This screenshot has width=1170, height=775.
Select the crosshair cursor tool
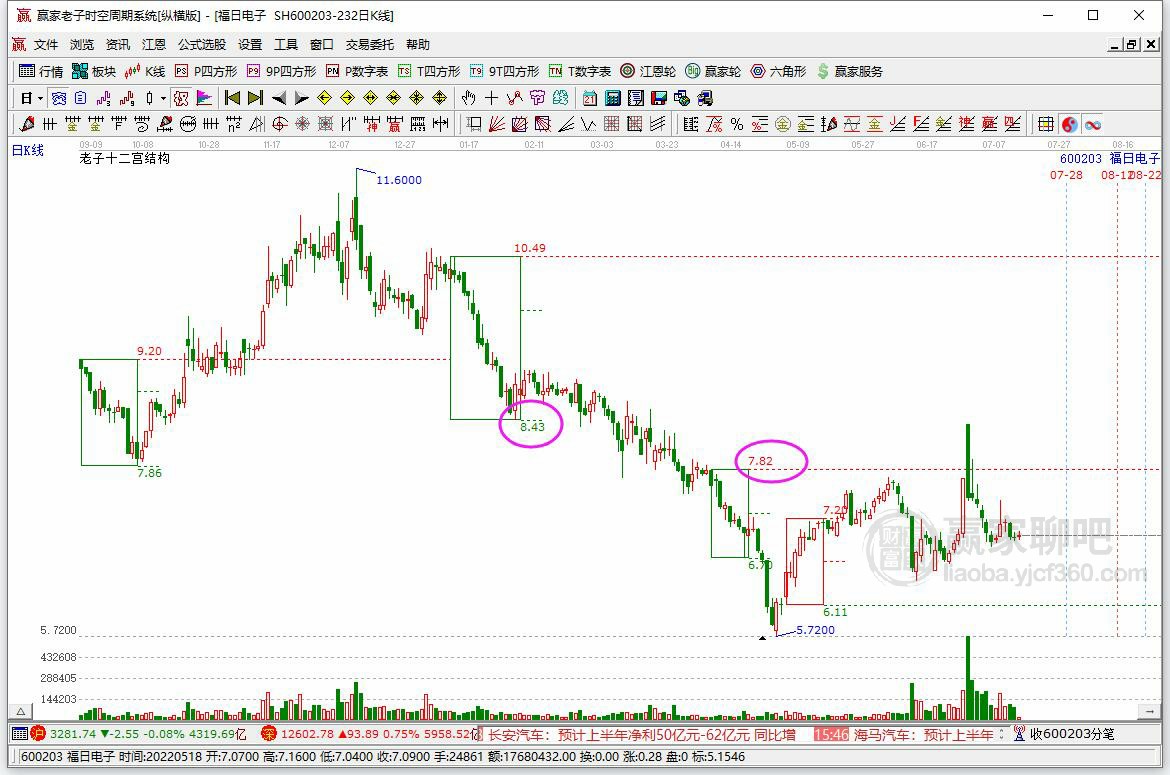pyautogui.click(x=492, y=98)
